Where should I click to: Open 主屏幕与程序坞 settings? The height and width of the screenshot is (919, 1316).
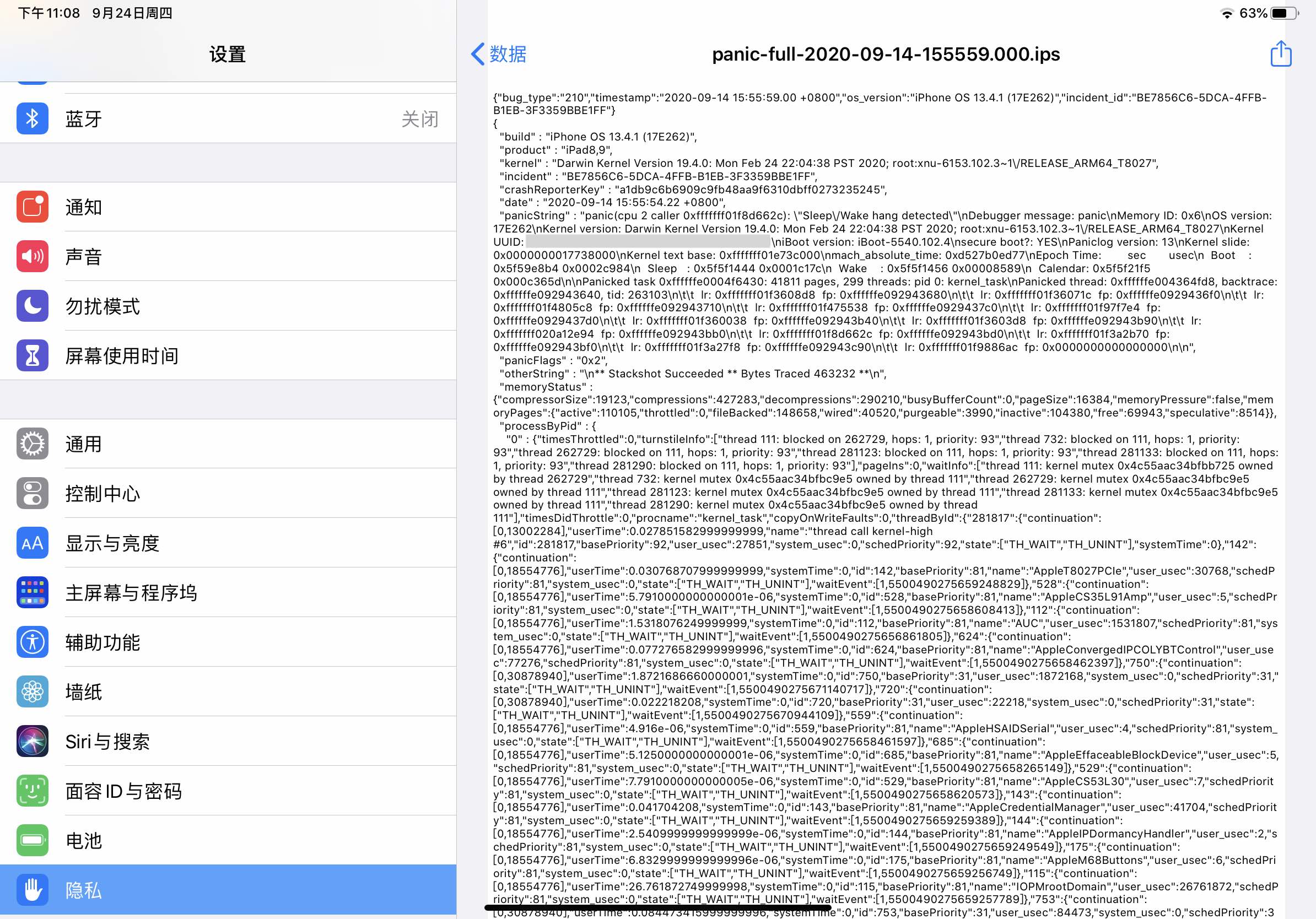click(x=131, y=592)
